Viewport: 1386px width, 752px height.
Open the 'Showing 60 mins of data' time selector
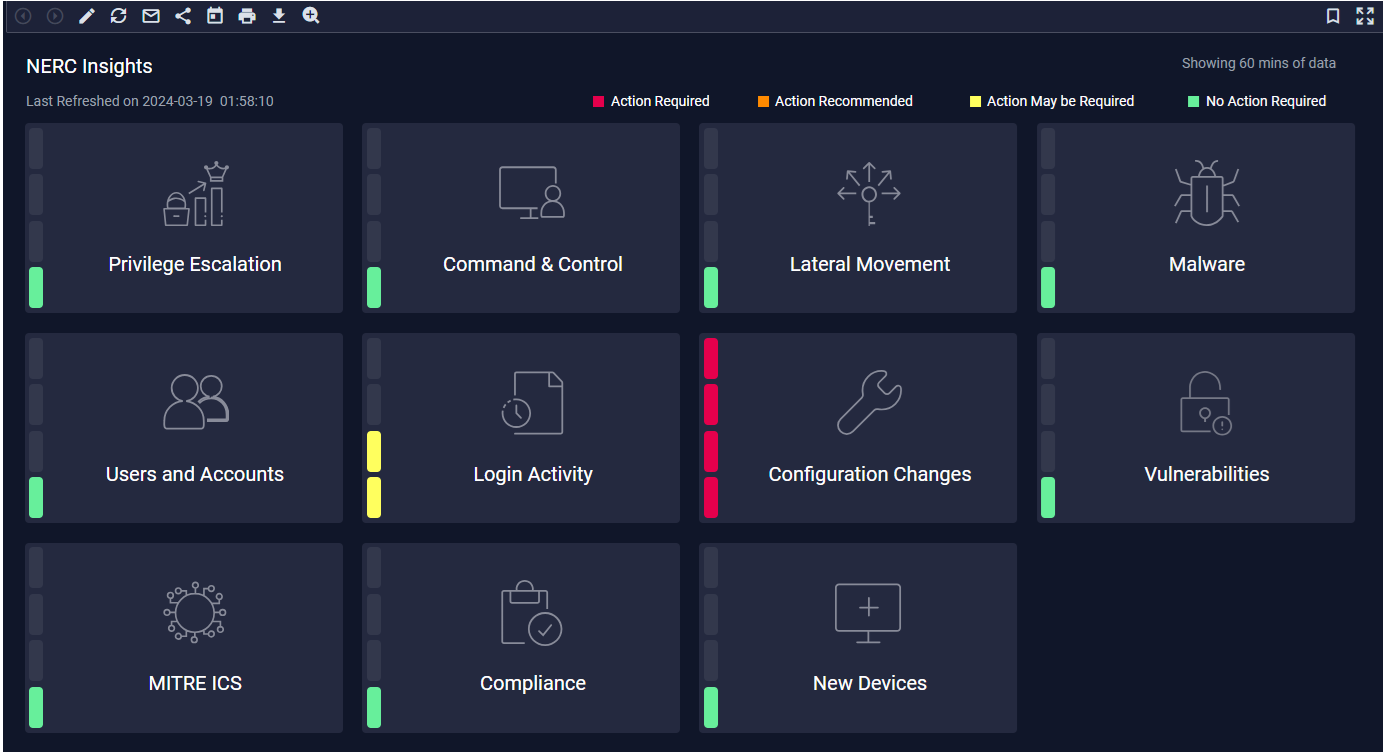1258,63
